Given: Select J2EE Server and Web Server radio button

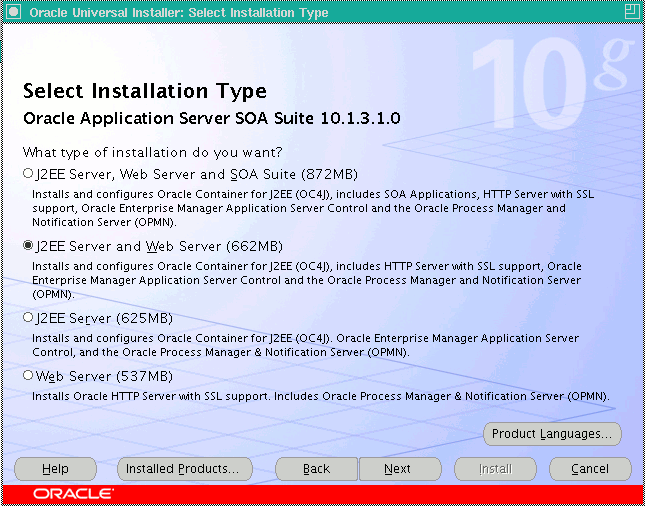Looking at the screenshot, I should (x=28, y=246).
